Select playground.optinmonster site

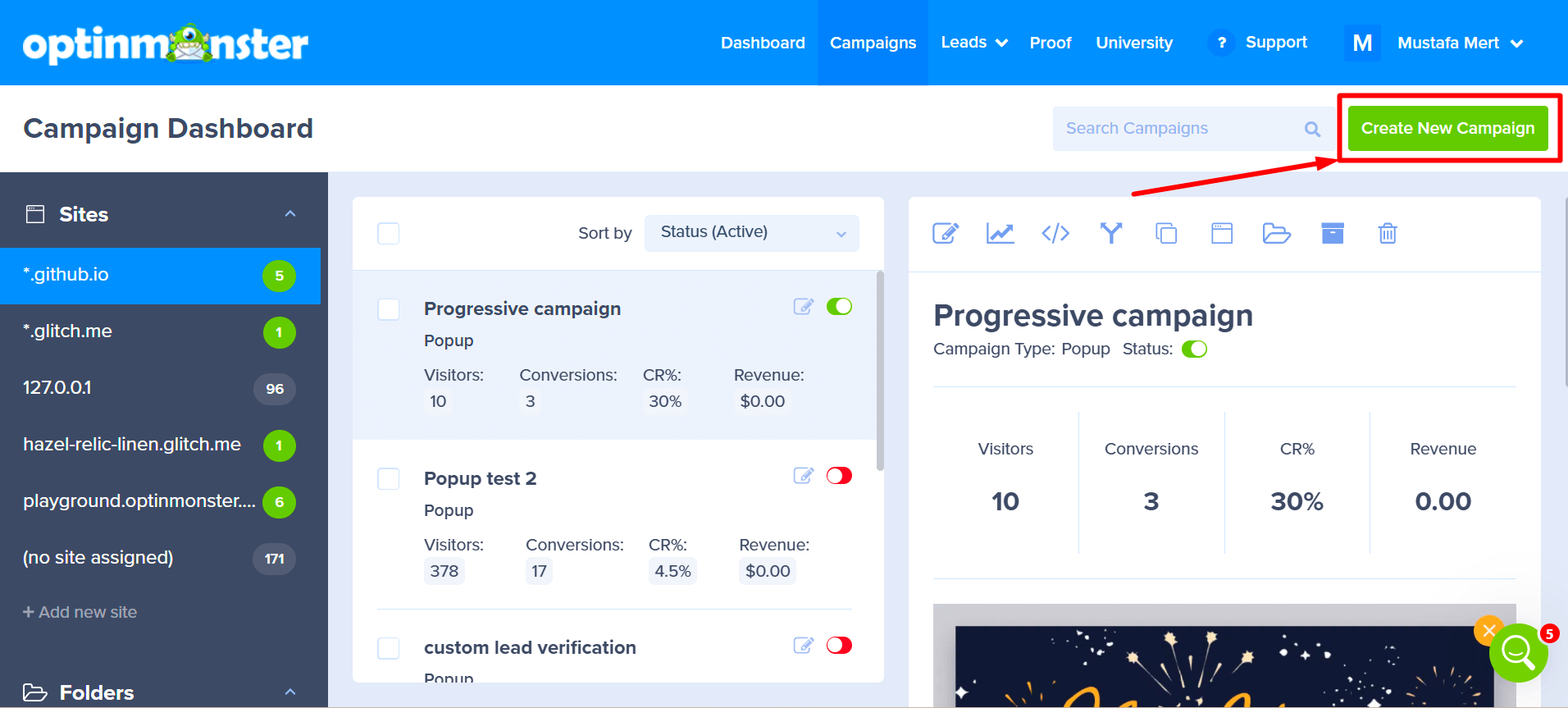[160, 502]
